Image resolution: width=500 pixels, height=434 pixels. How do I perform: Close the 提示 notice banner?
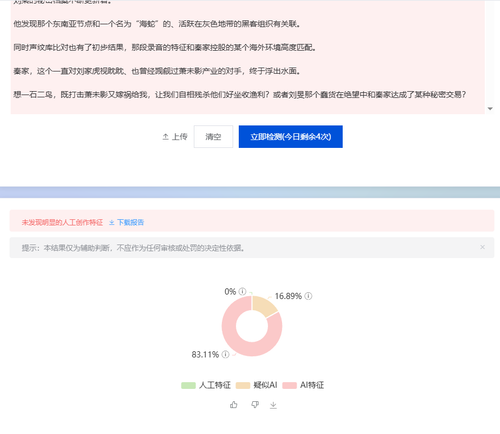[x=482, y=247]
